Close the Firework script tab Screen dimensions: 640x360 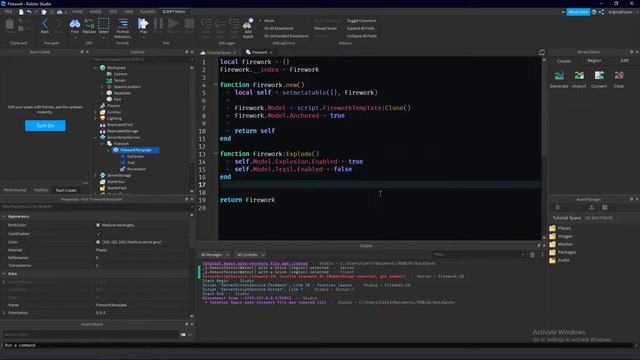271,53
